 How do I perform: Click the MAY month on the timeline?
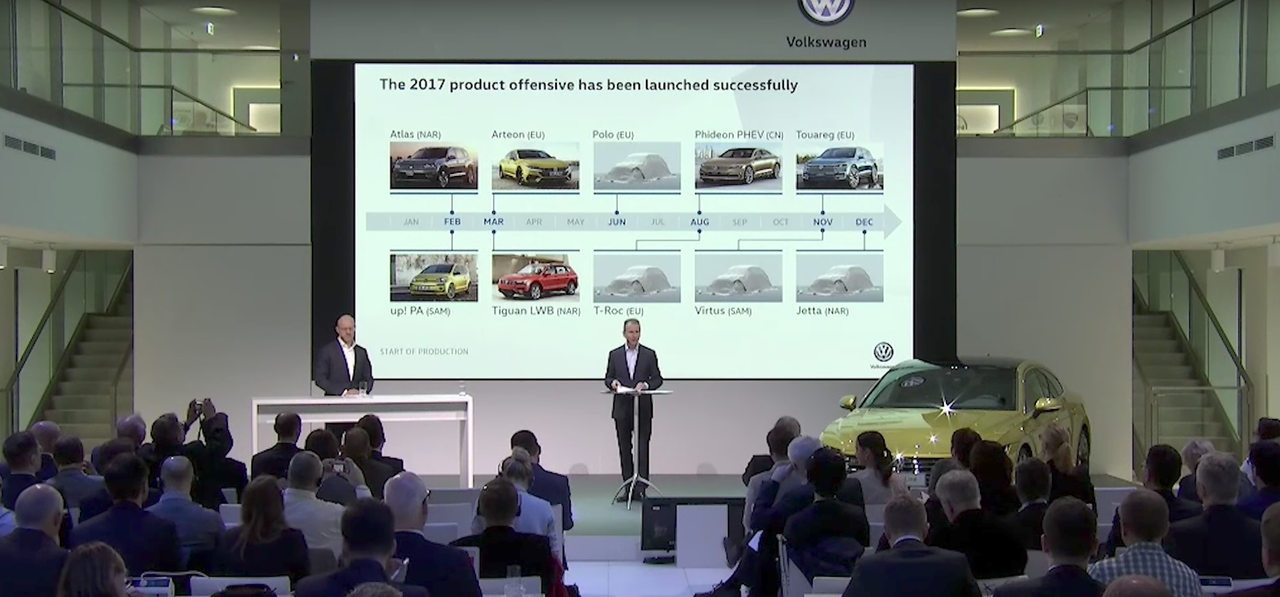coord(576,222)
